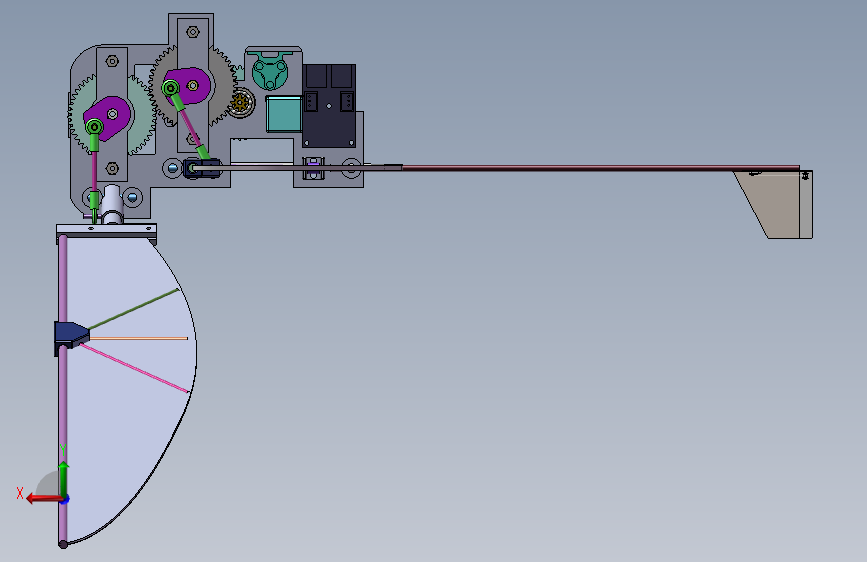Select the hex nut at the top bracket
The height and width of the screenshot is (562, 867).
(x=192, y=32)
